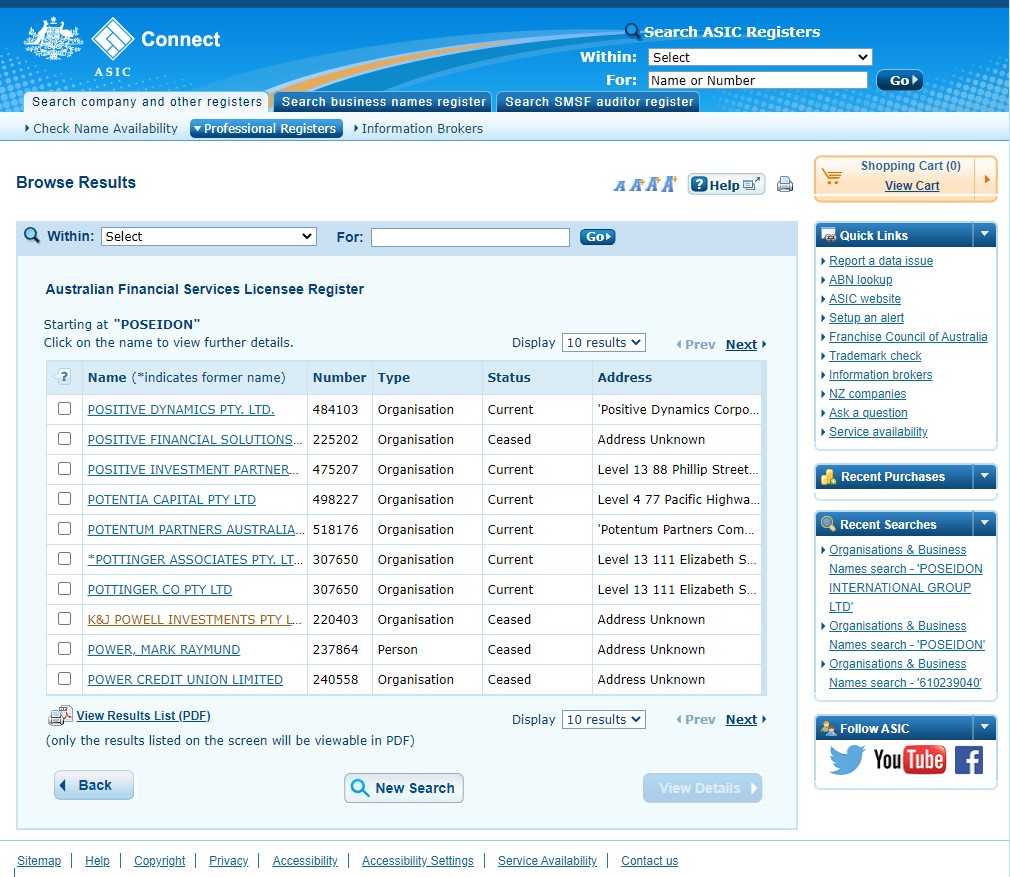Switch to Search SMSF auditor register tab
Viewport: 1010px width, 877px height.
(598, 102)
